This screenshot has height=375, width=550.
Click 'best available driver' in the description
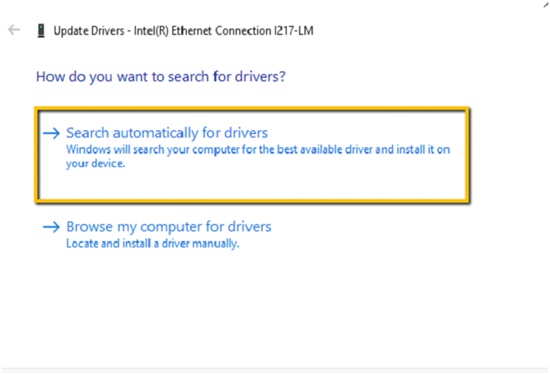(324, 150)
